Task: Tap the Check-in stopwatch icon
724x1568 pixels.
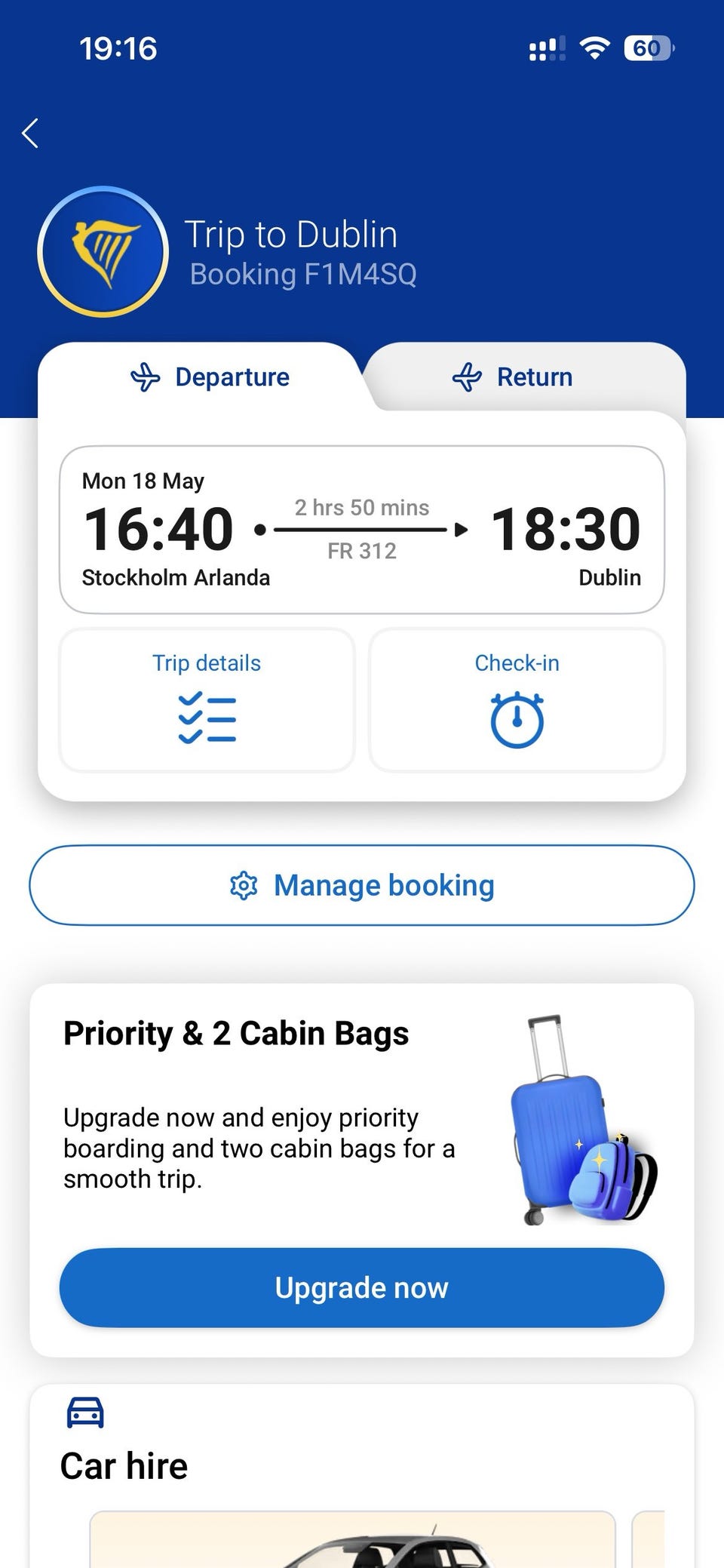Action: [517, 720]
